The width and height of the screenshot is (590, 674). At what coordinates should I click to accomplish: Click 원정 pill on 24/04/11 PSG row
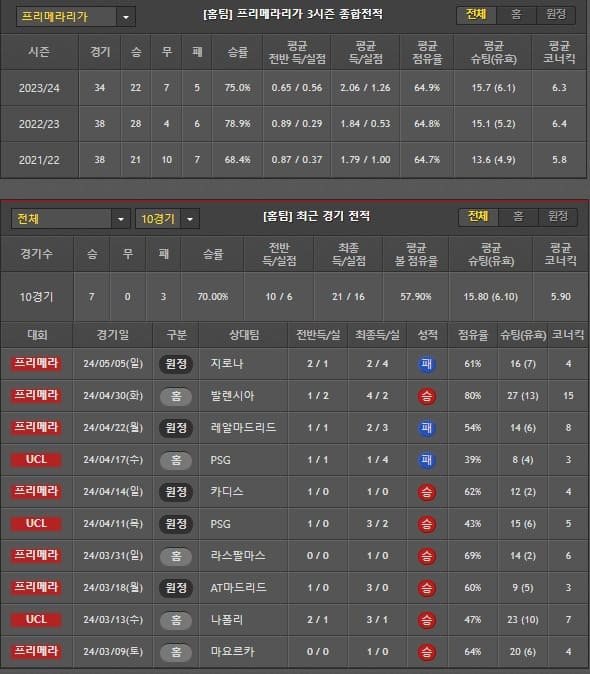pos(176,524)
